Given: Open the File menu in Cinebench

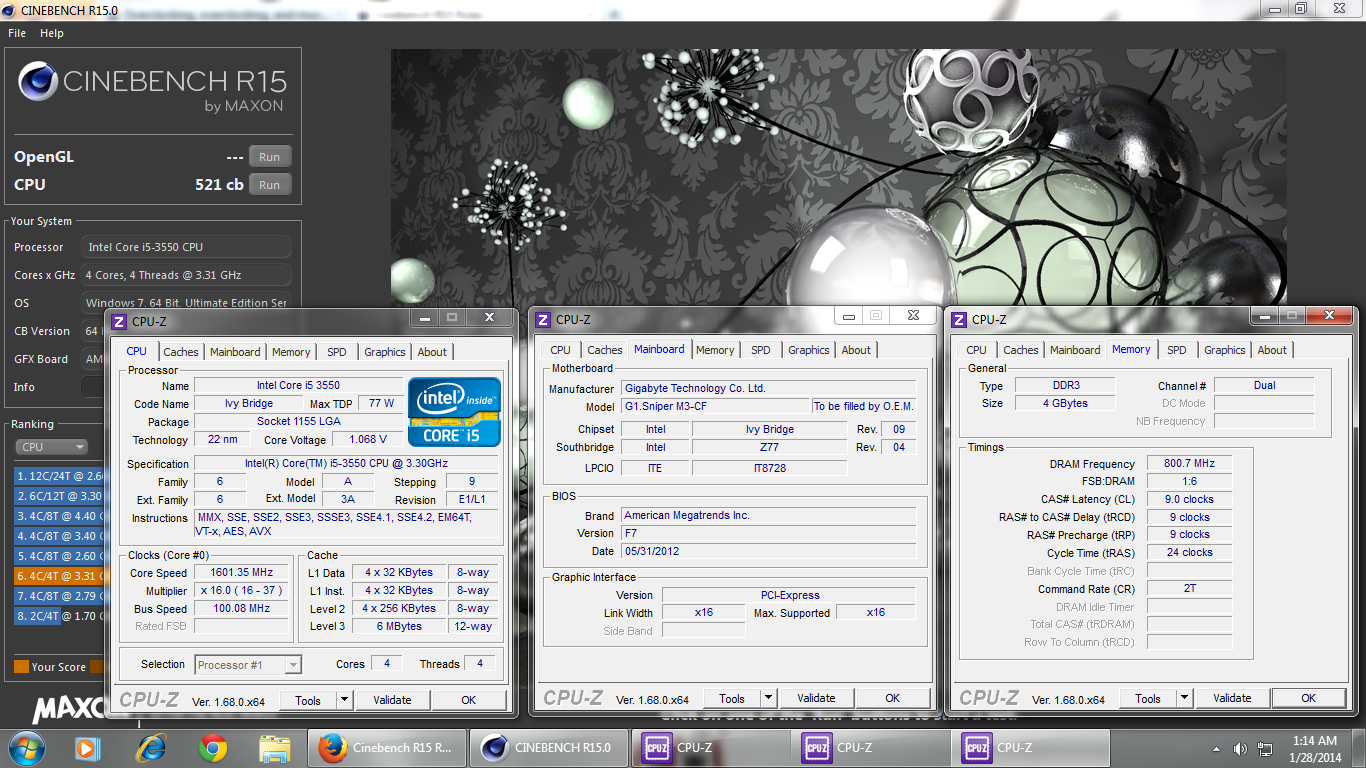Looking at the screenshot, I should [17, 33].
